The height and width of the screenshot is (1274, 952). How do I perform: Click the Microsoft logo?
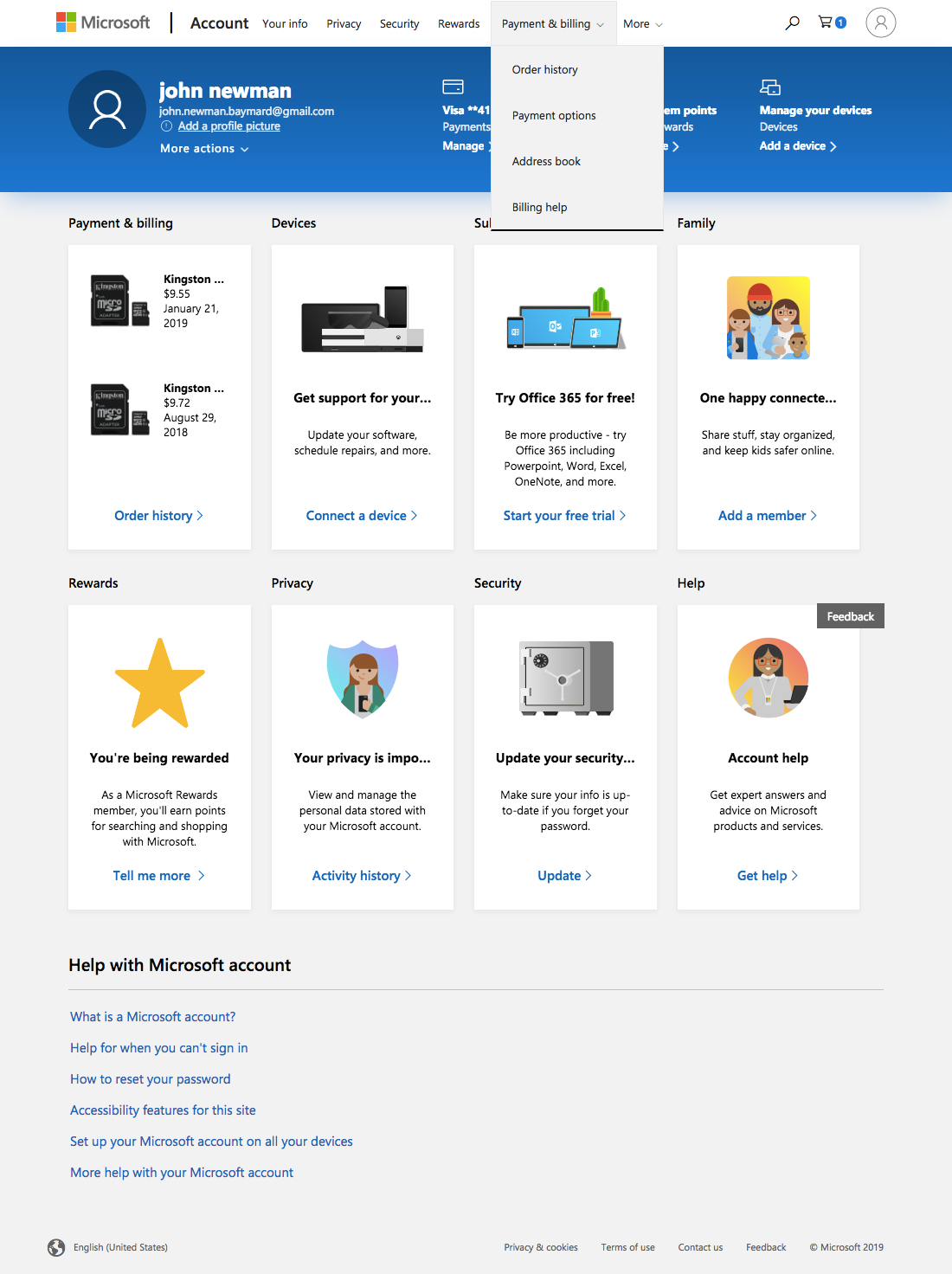coord(103,22)
